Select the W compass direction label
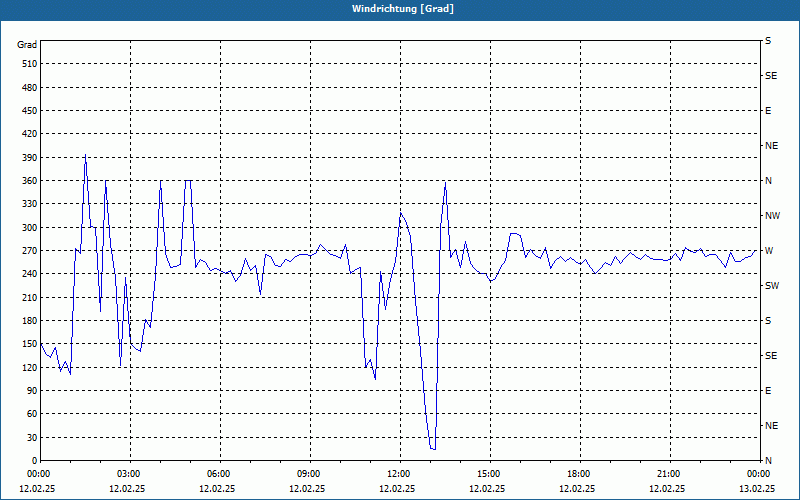 [769, 251]
